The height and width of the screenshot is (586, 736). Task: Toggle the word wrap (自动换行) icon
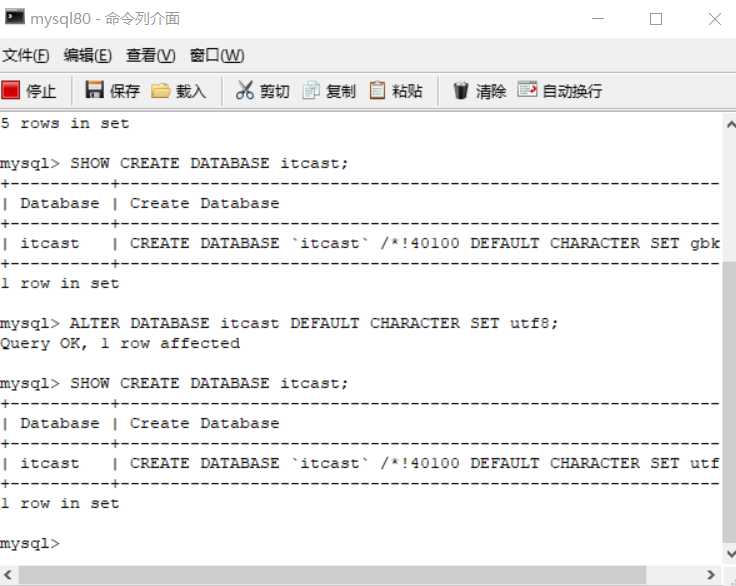[527, 89]
